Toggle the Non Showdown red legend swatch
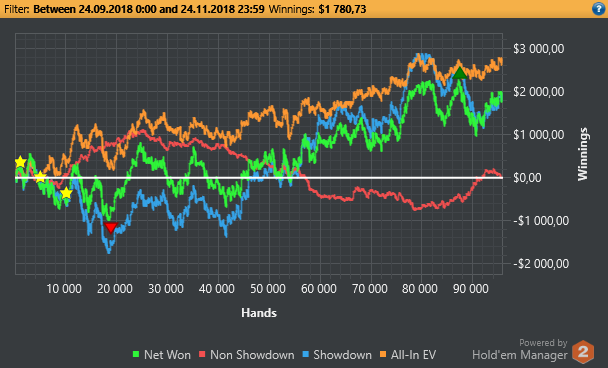Image resolution: width=608 pixels, height=368 pixels. pos(202,354)
